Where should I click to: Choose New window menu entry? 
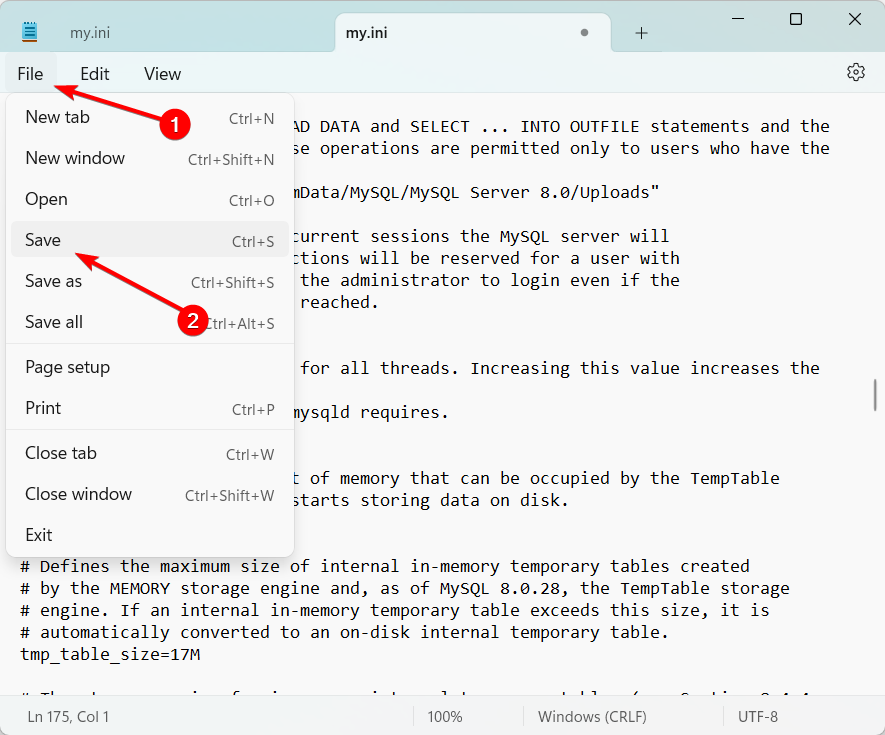coord(150,159)
